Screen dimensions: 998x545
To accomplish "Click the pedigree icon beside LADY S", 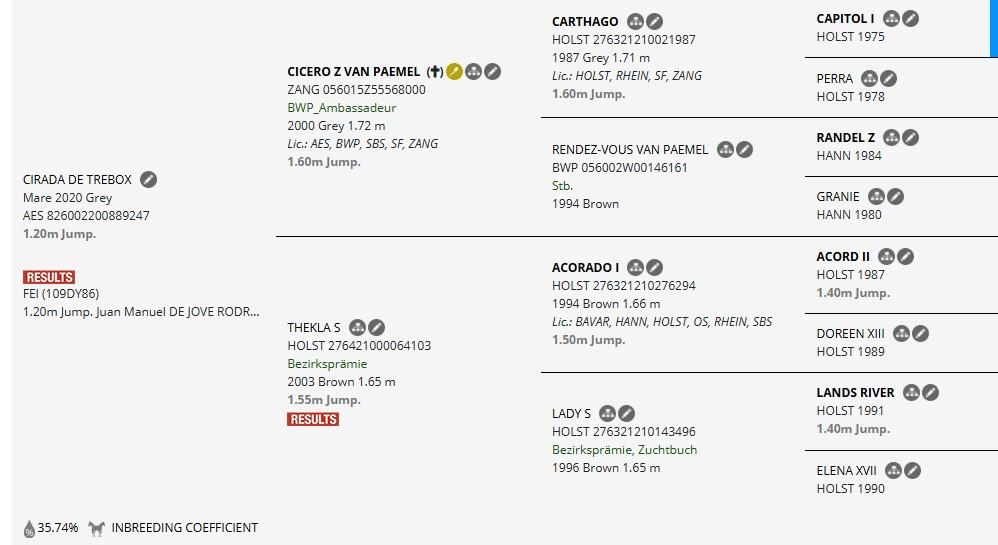I will coord(607,413).
